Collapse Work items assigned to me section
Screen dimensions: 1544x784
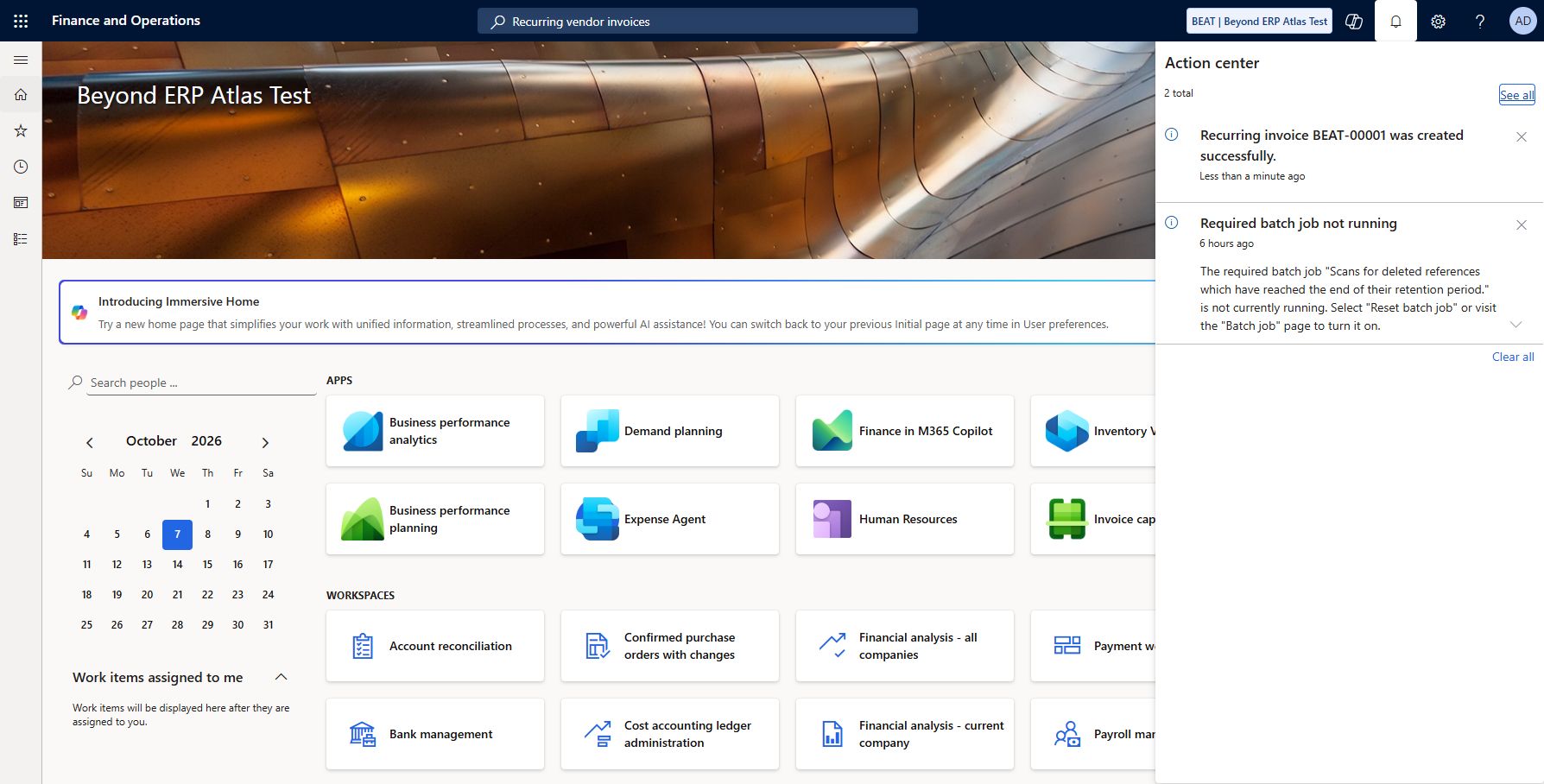click(x=281, y=677)
